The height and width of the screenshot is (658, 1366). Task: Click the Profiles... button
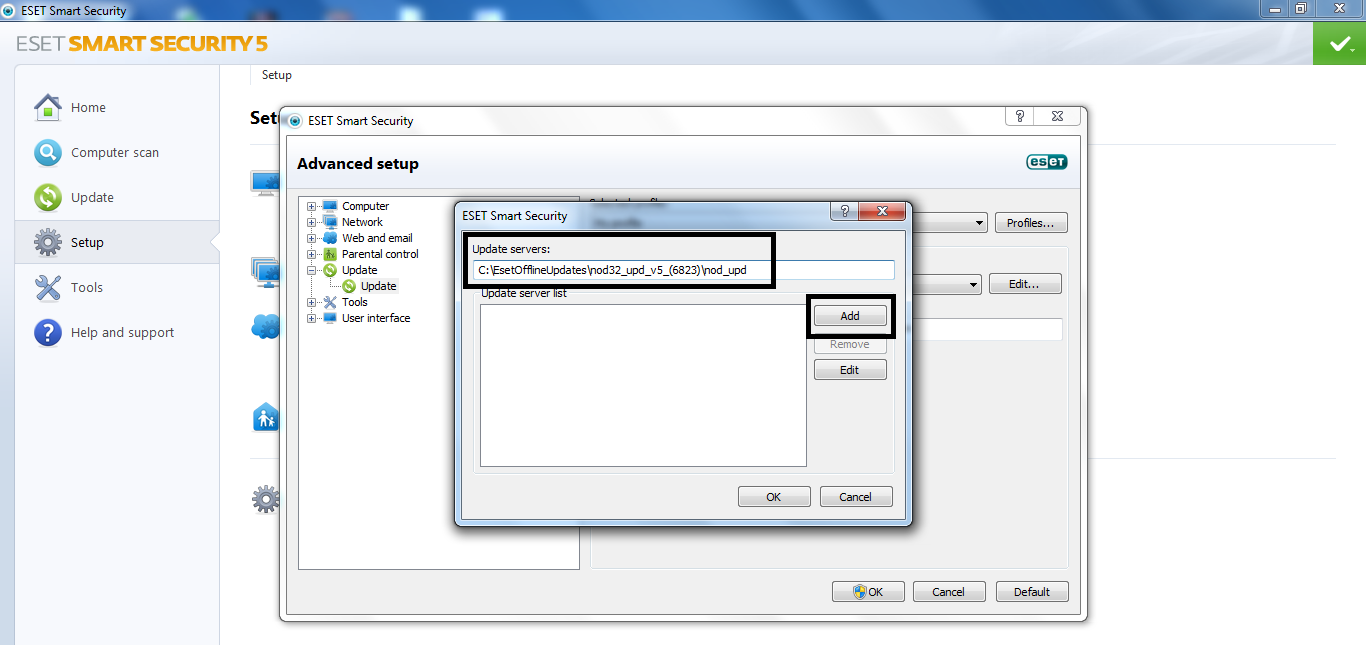[1031, 223]
